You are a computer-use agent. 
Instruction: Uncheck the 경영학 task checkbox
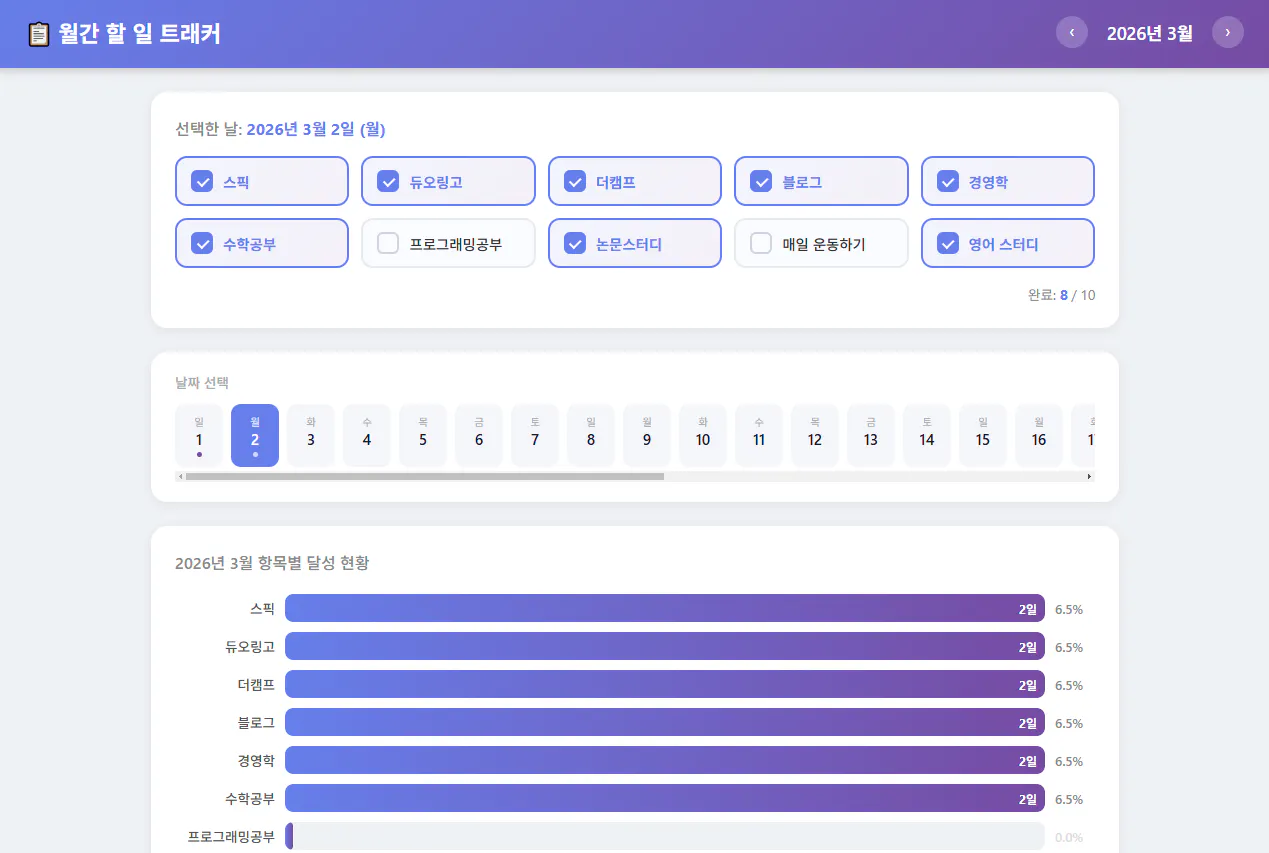[x=948, y=181]
